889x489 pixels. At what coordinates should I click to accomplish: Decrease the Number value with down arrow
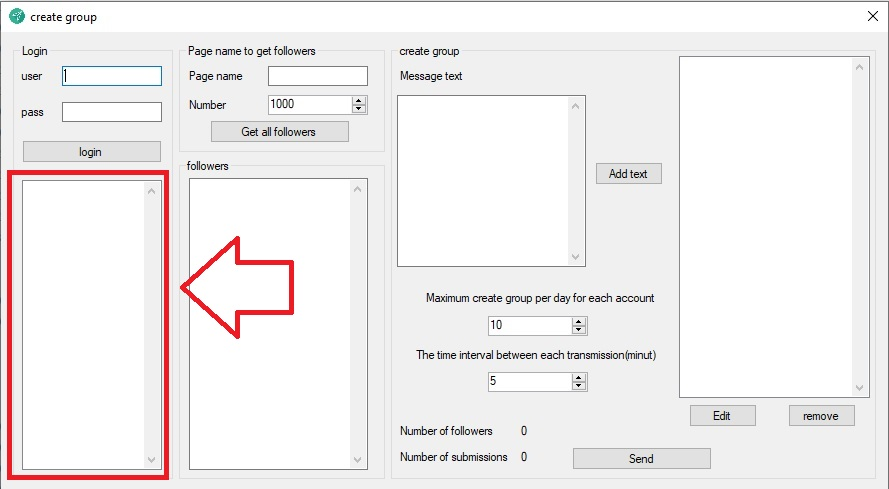pos(360,109)
